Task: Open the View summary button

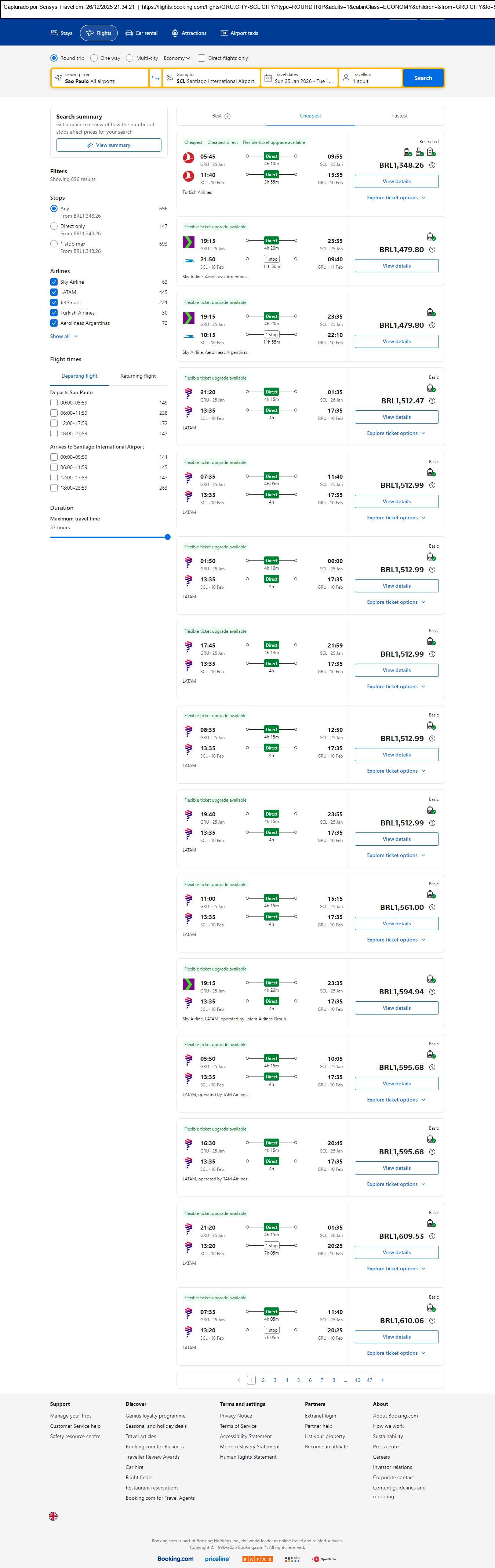Action: pos(109,145)
